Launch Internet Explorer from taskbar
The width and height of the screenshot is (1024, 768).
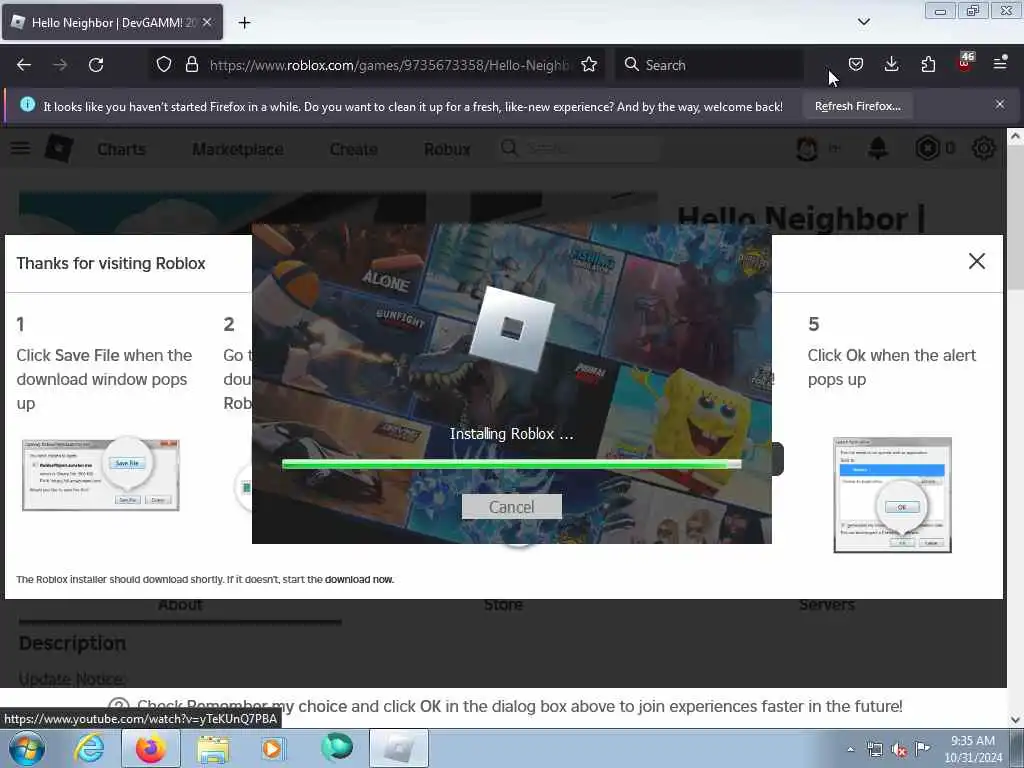click(x=89, y=748)
